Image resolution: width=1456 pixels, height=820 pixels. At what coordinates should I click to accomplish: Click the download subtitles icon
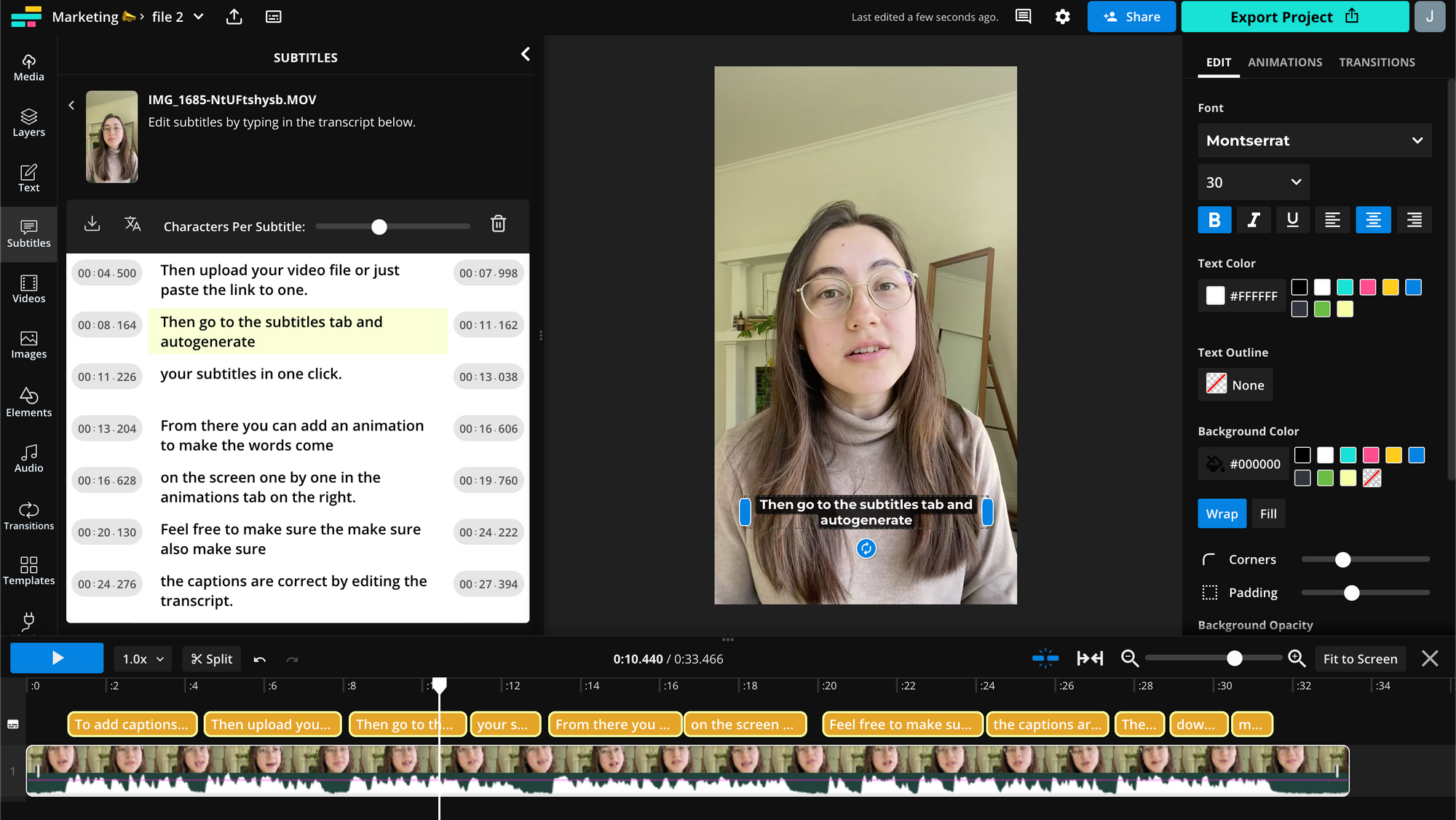pyautogui.click(x=92, y=224)
